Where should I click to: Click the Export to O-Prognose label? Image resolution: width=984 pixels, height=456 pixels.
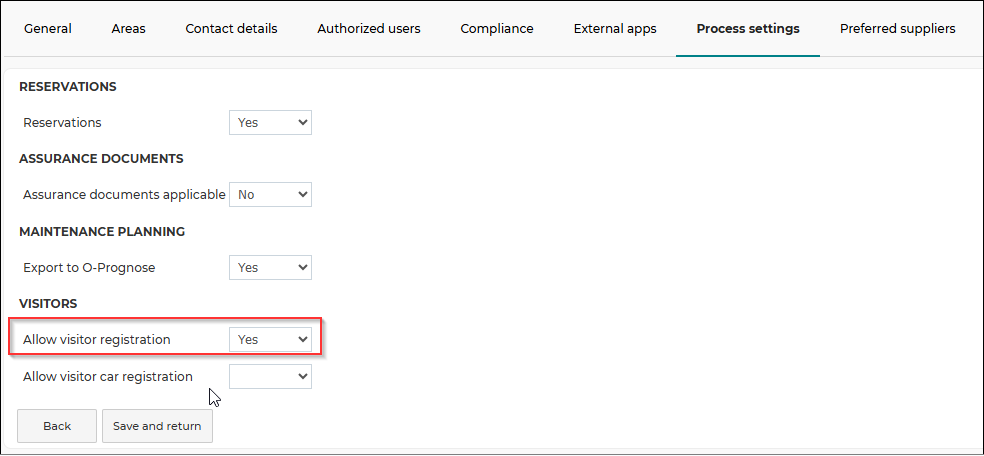89,267
